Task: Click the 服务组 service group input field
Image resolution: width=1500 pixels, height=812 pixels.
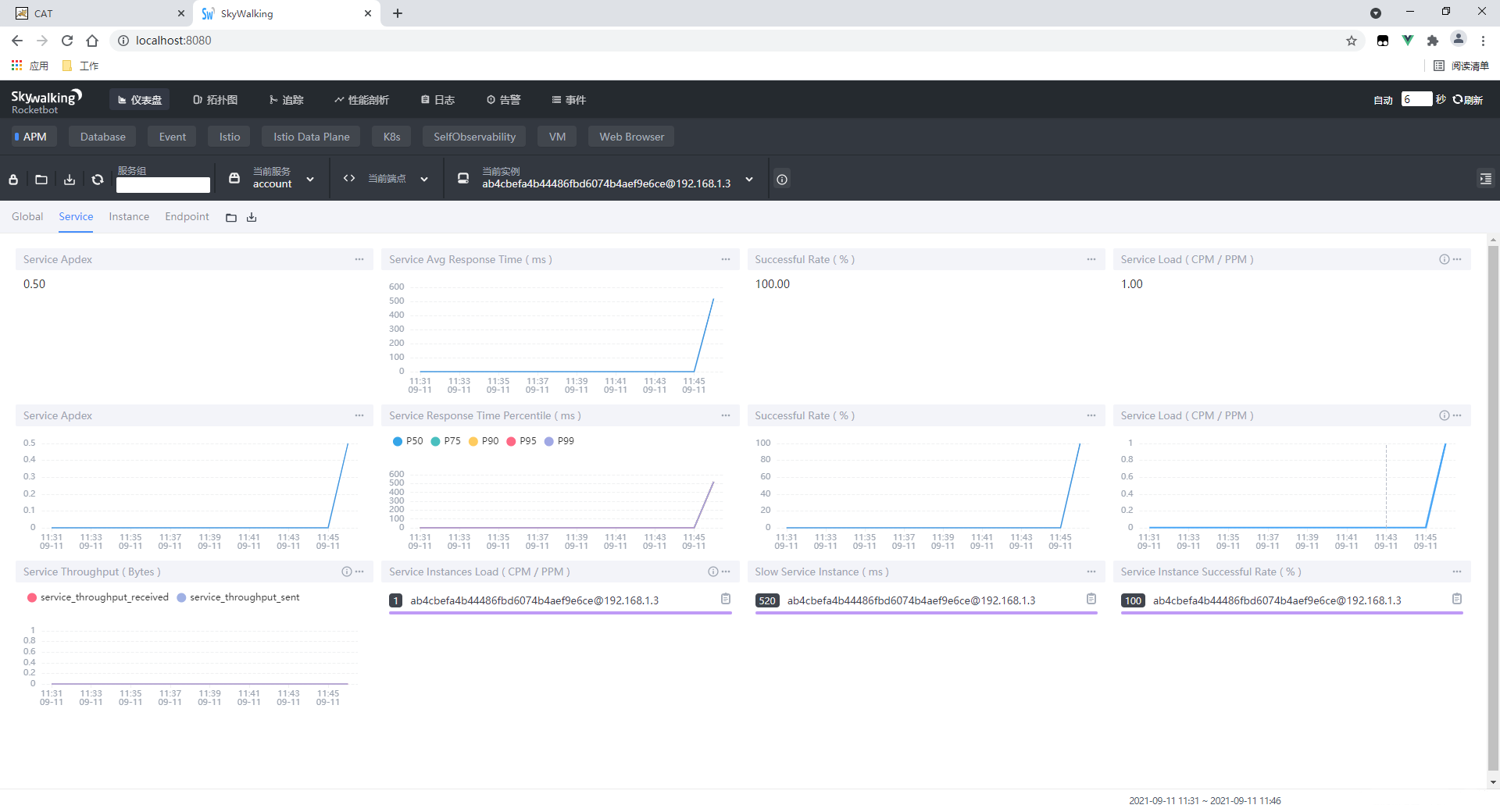Action: point(163,185)
